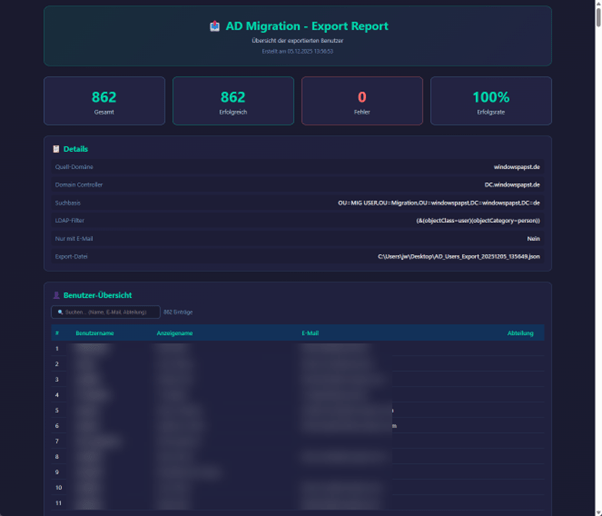Click the Anzeigename column header
This screenshot has width=602, height=516.
pos(174,333)
